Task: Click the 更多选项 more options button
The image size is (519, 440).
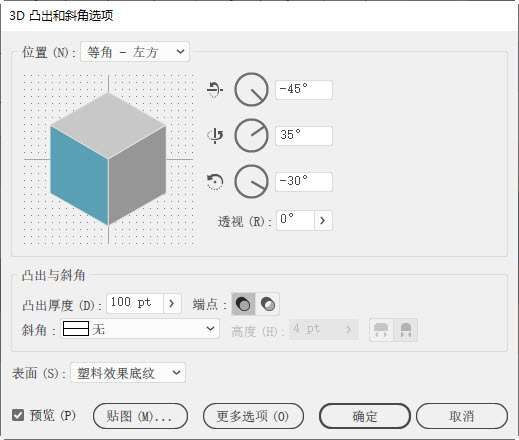Action: pyautogui.click(x=253, y=416)
